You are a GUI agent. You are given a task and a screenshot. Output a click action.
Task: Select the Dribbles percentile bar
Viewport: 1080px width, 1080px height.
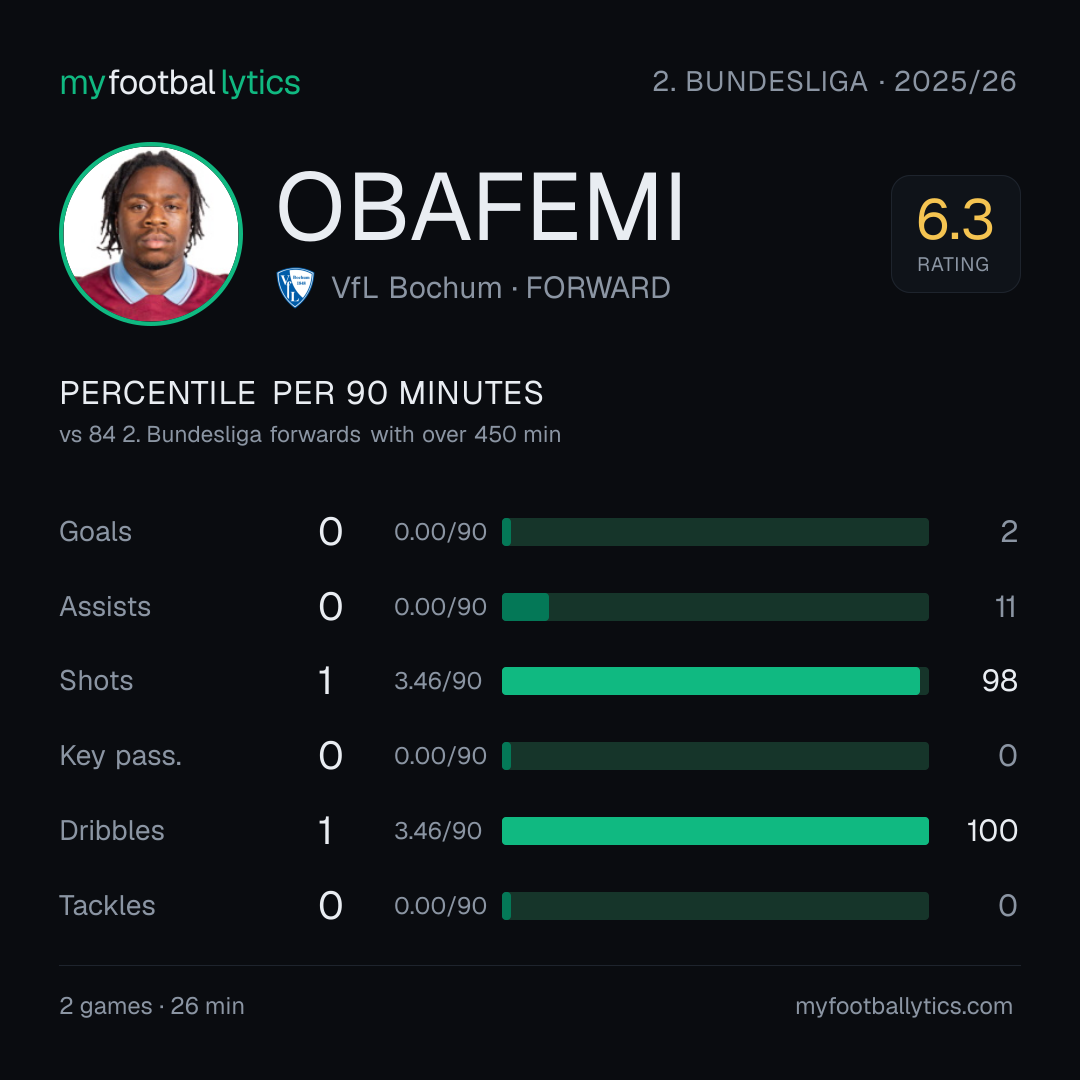coord(715,831)
